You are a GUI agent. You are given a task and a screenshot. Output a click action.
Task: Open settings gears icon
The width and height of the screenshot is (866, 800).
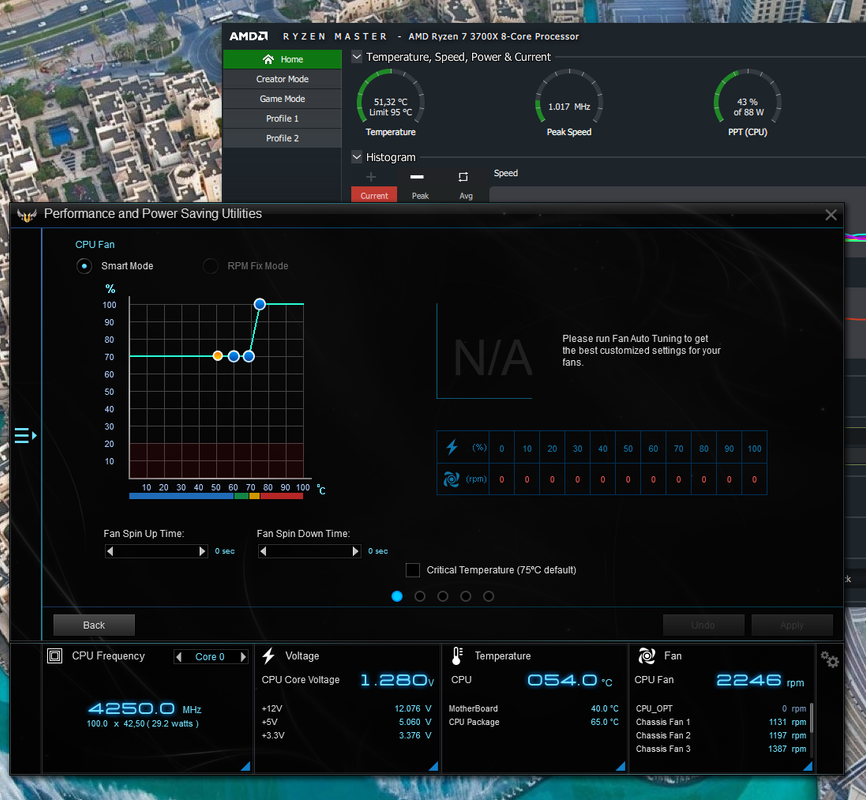(x=829, y=659)
